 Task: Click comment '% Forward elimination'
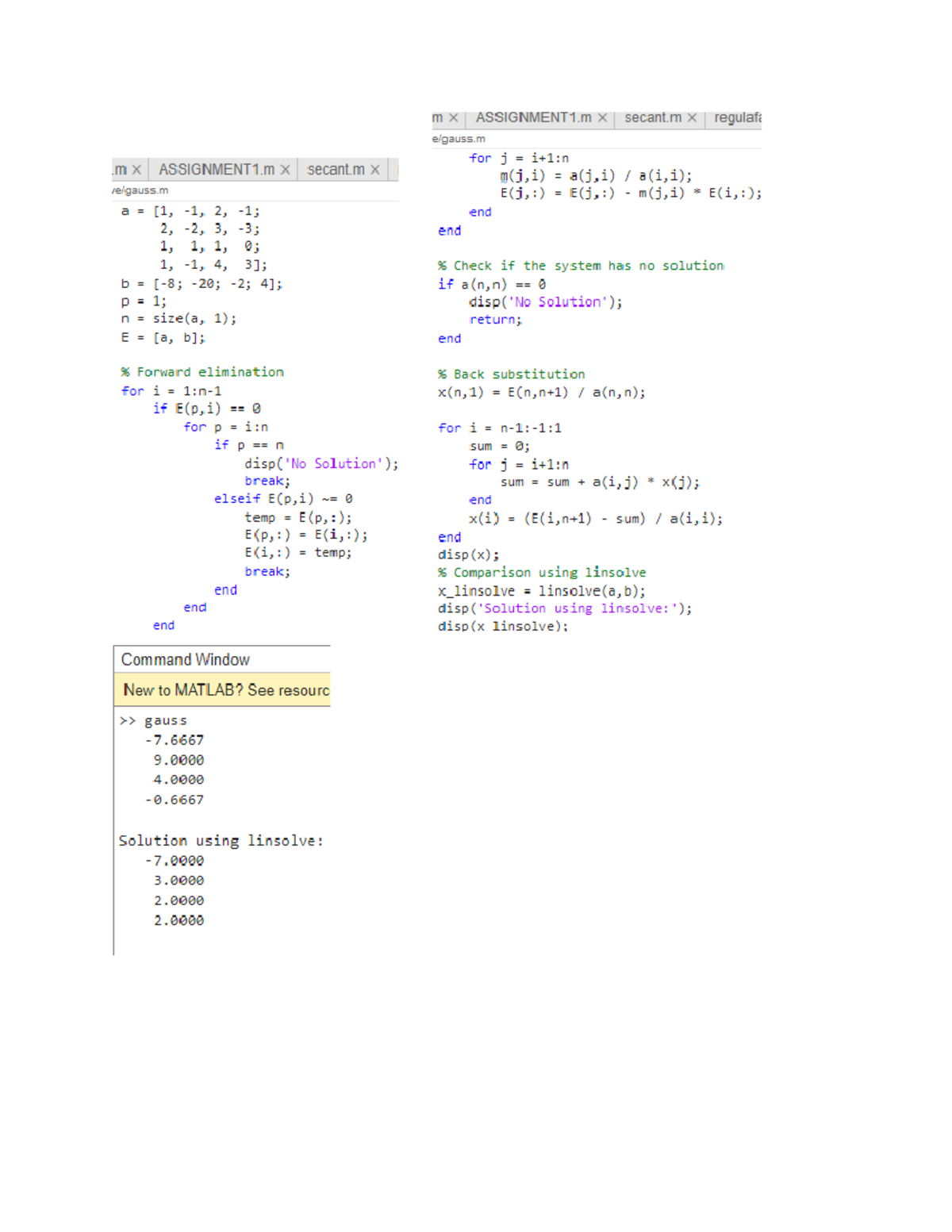(202, 372)
